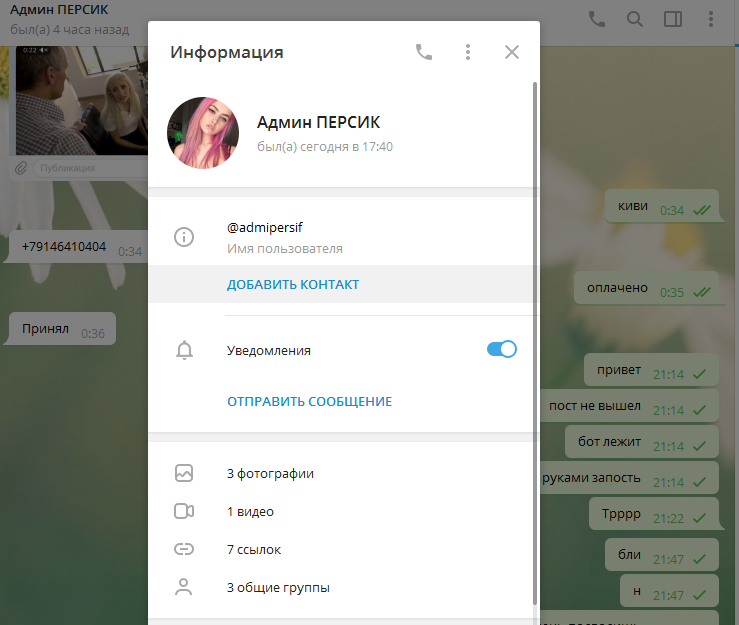Image resolution: width=739 pixels, height=625 pixels.
Task: Click the оплачено message bubble
Action: pyautogui.click(x=647, y=288)
